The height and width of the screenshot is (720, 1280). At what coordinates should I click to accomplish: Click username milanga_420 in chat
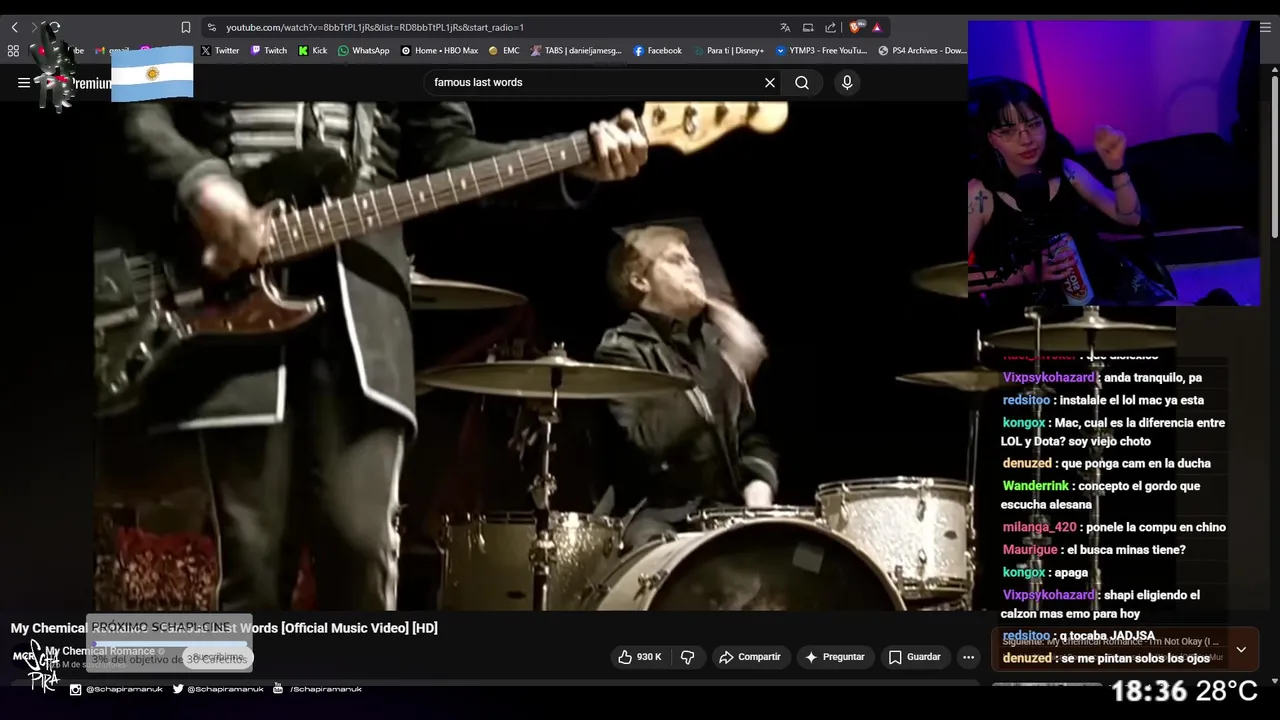[x=1039, y=527]
